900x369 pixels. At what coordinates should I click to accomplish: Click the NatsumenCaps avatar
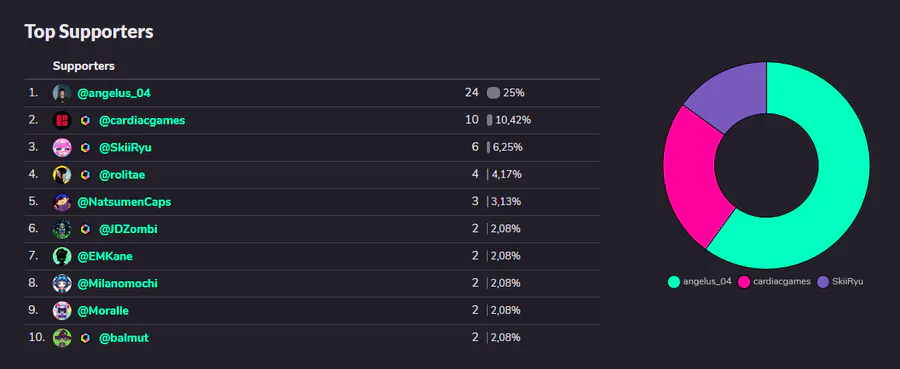coord(62,202)
